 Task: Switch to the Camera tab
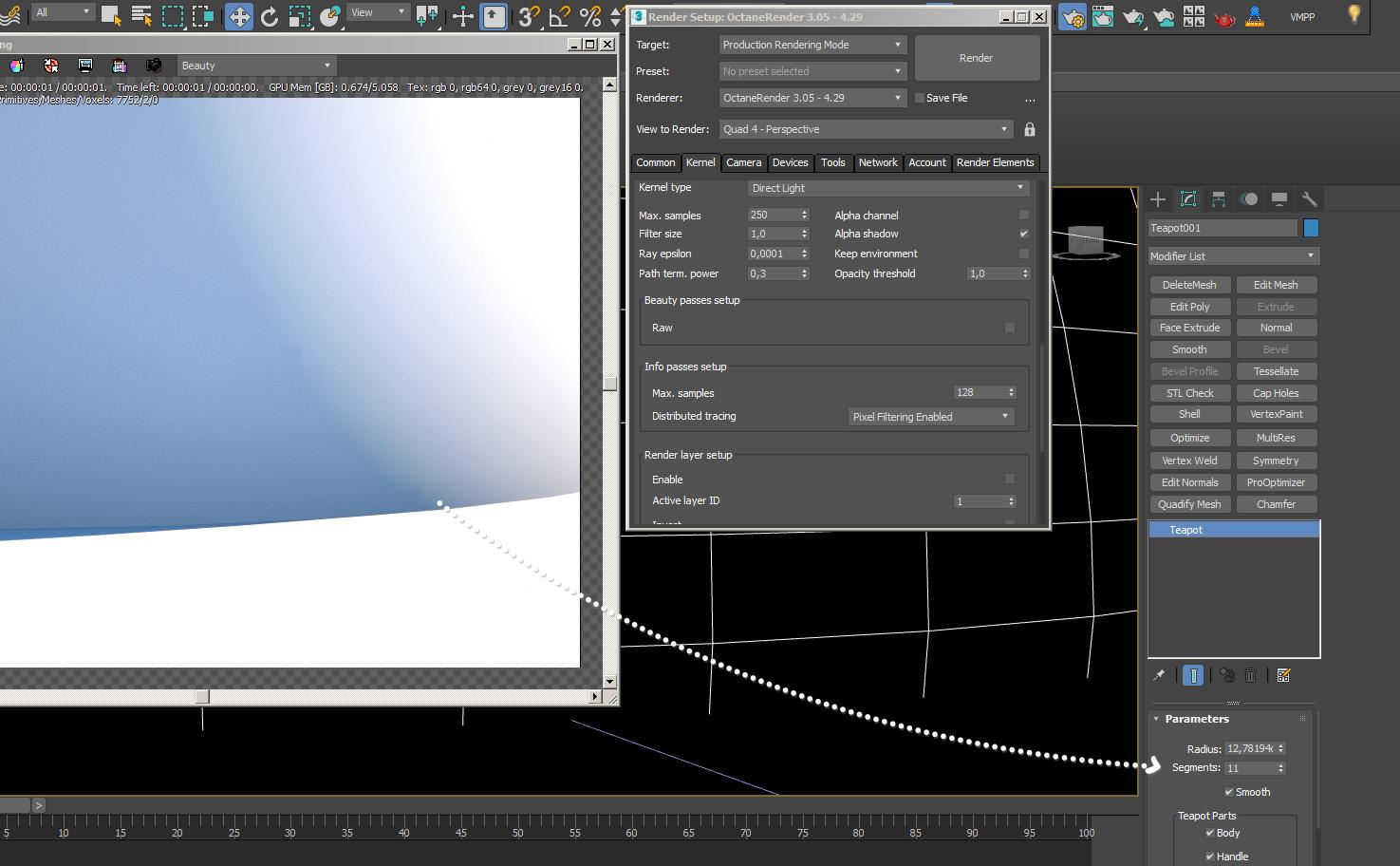(743, 162)
